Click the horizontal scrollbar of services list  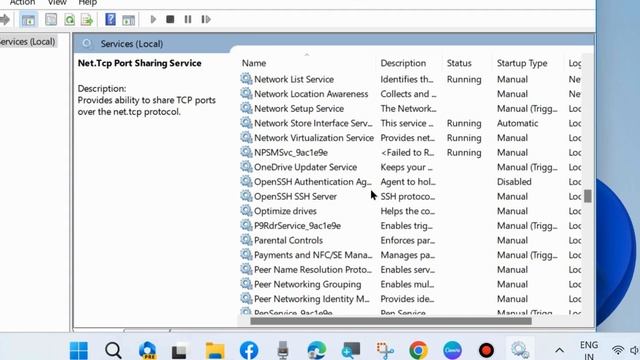pos(391,321)
